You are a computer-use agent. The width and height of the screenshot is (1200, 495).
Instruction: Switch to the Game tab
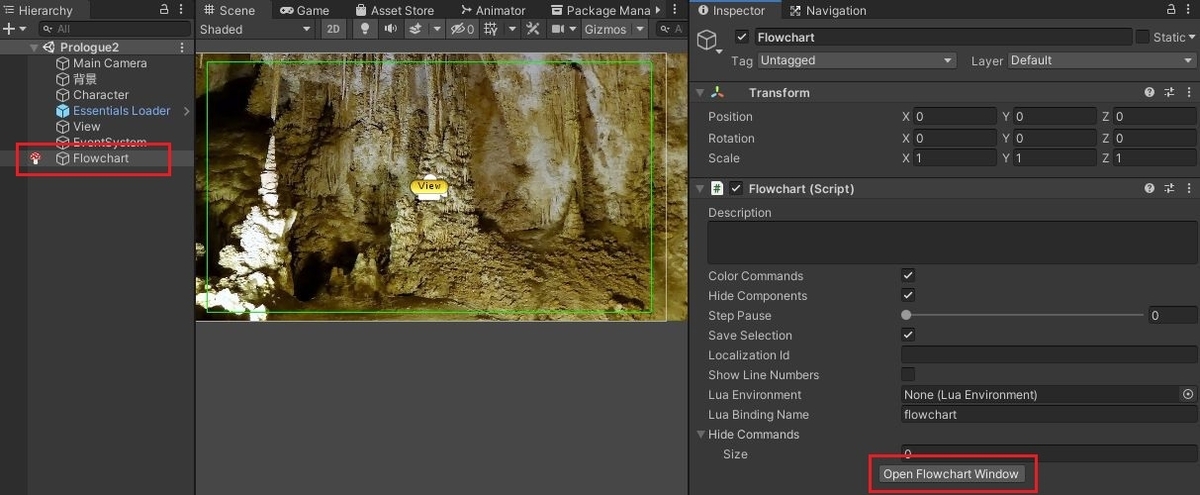click(x=304, y=10)
